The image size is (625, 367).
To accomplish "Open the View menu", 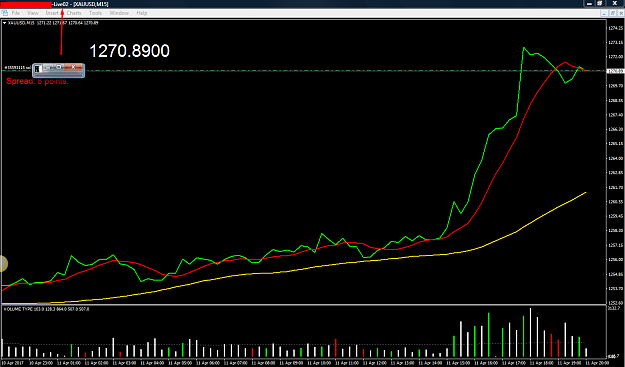I will click(33, 13).
